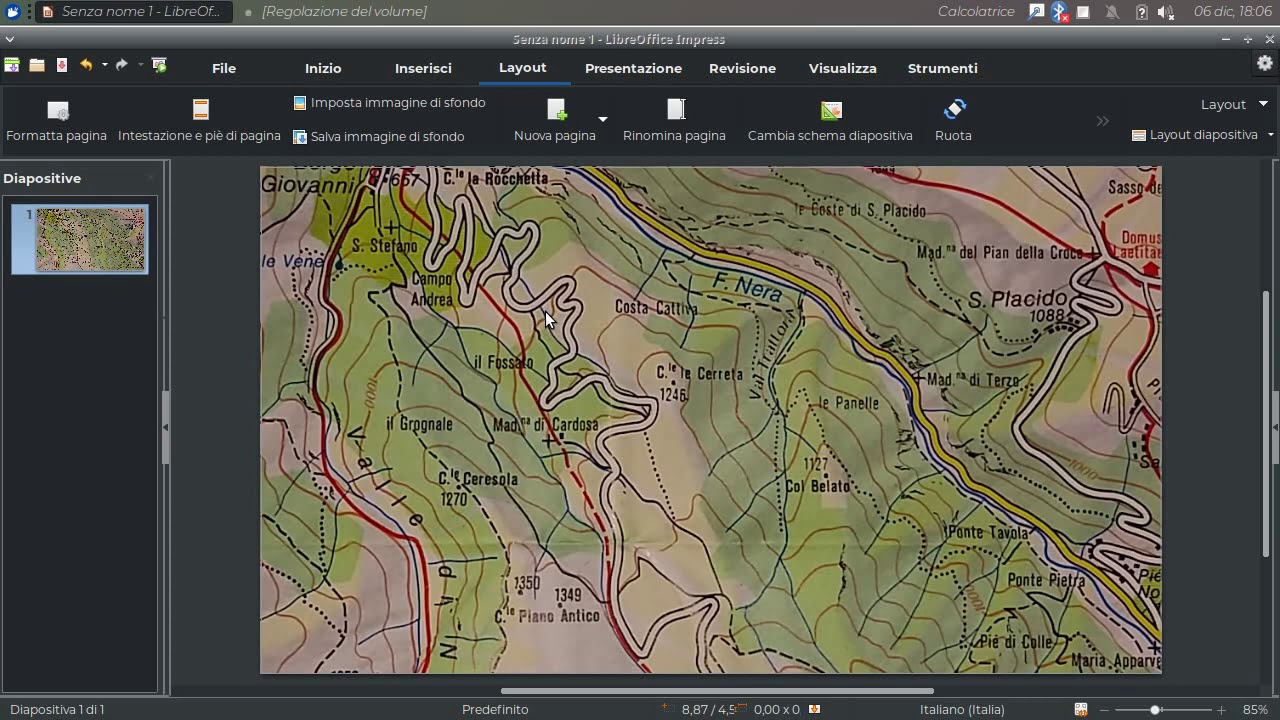Click the zoom in plus button
The image size is (1280, 720).
[1221, 710]
